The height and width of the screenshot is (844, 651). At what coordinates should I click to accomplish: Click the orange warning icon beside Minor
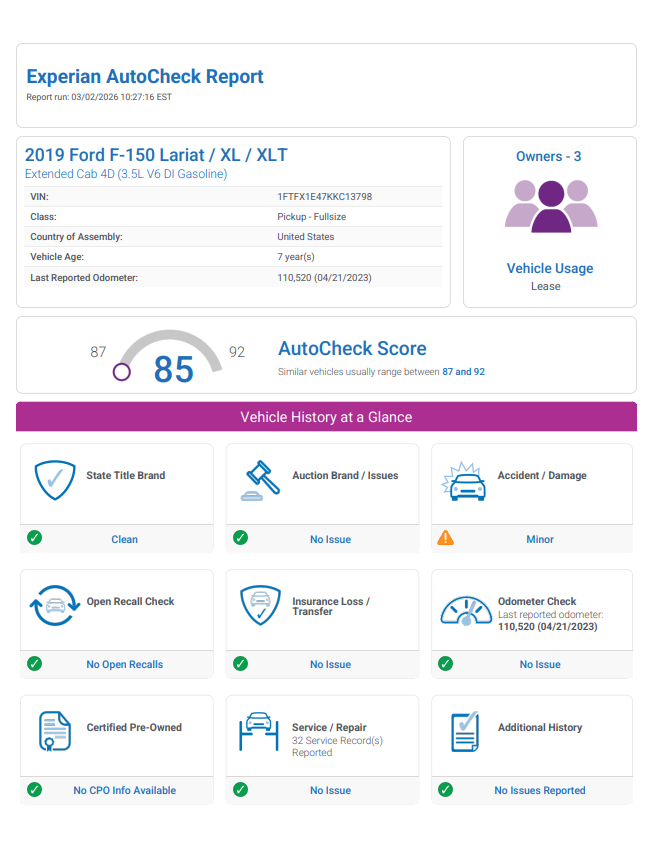tap(446, 538)
